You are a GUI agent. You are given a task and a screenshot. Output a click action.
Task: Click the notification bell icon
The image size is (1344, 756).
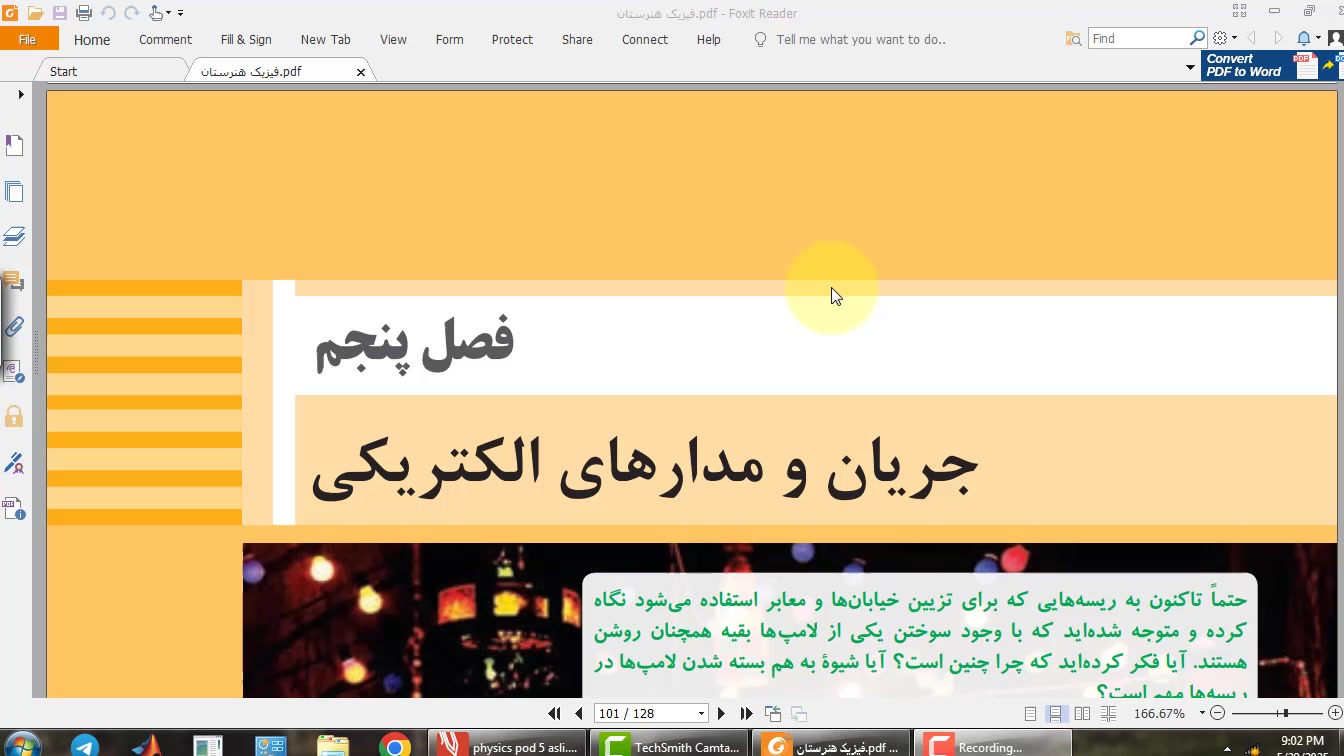pos(1303,39)
